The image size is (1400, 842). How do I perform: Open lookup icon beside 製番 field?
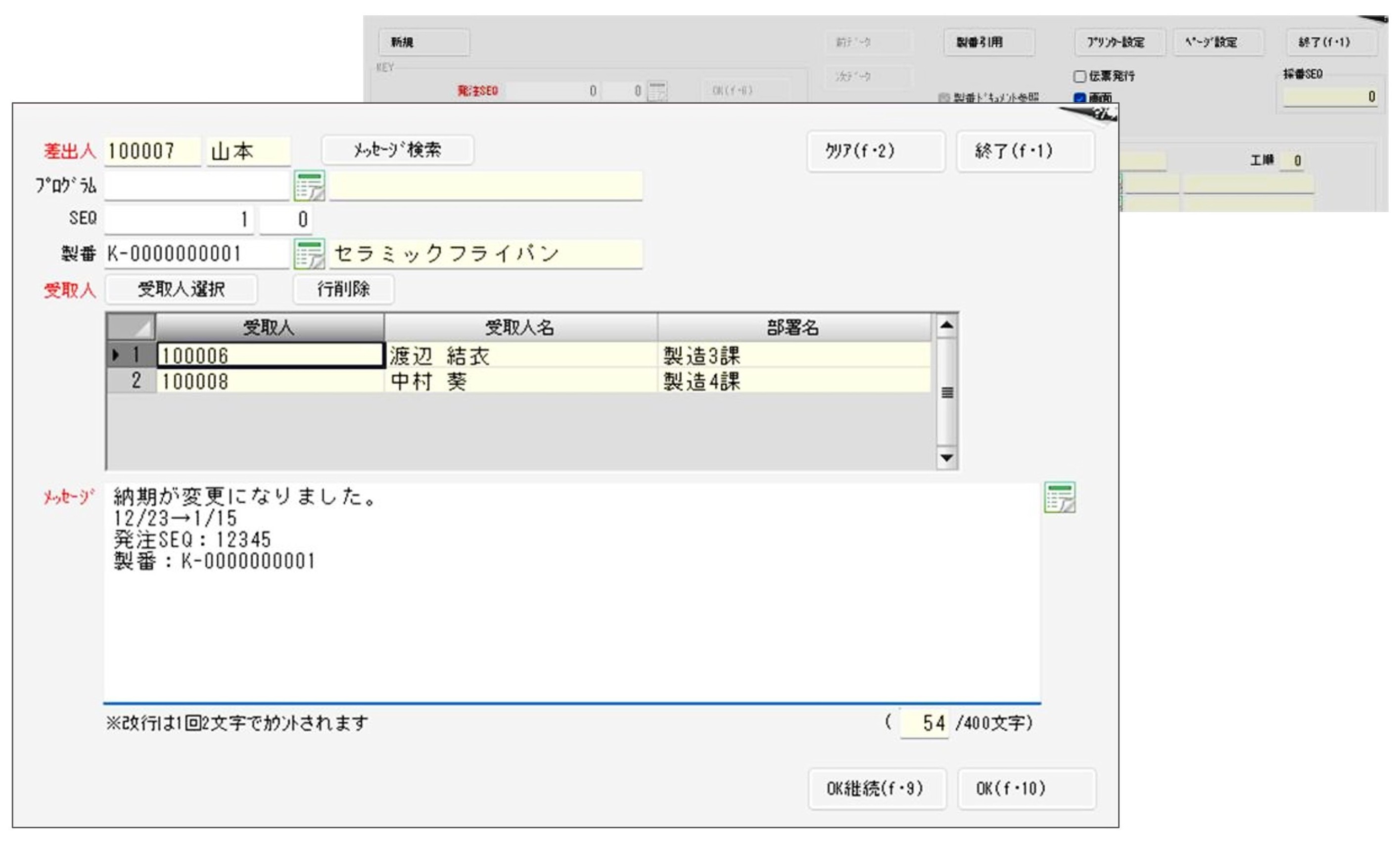pyautogui.click(x=309, y=254)
